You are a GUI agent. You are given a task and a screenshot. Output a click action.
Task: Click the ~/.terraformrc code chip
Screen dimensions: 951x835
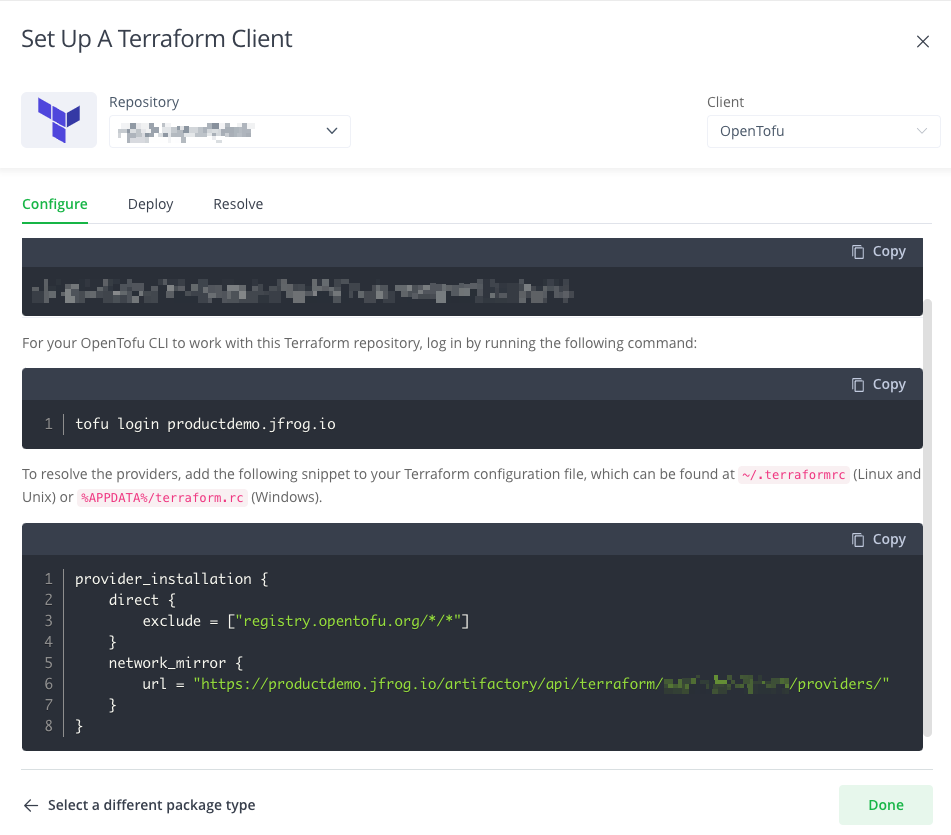793,474
